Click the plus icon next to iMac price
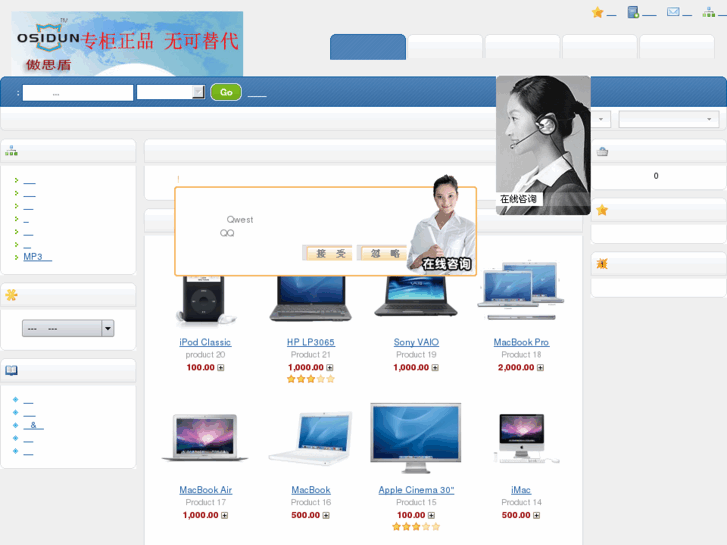Viewport: 727px width, 545px height. click(536, 515)
